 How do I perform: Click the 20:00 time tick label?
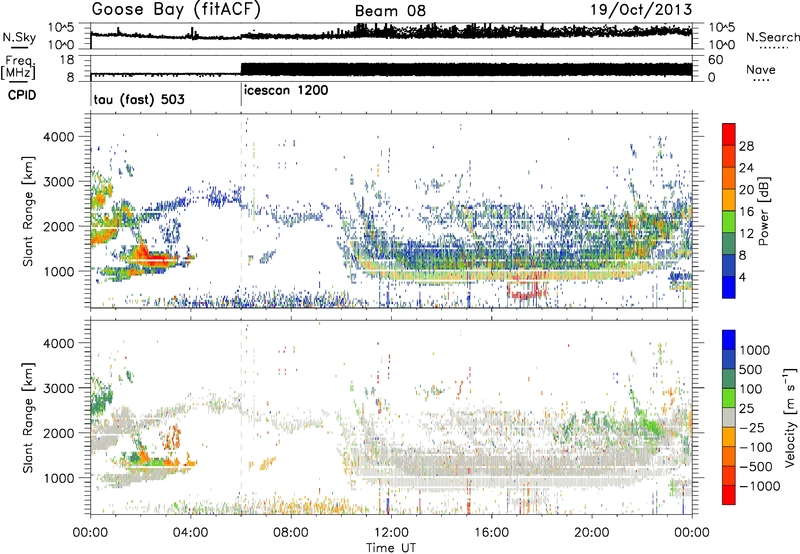(x=591, y=533)
